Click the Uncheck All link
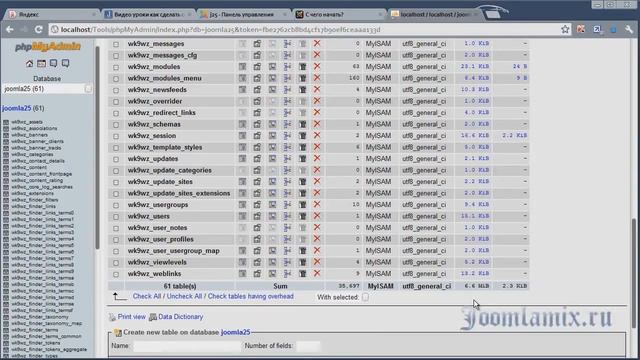640x360 pixels. coord(184,296)
